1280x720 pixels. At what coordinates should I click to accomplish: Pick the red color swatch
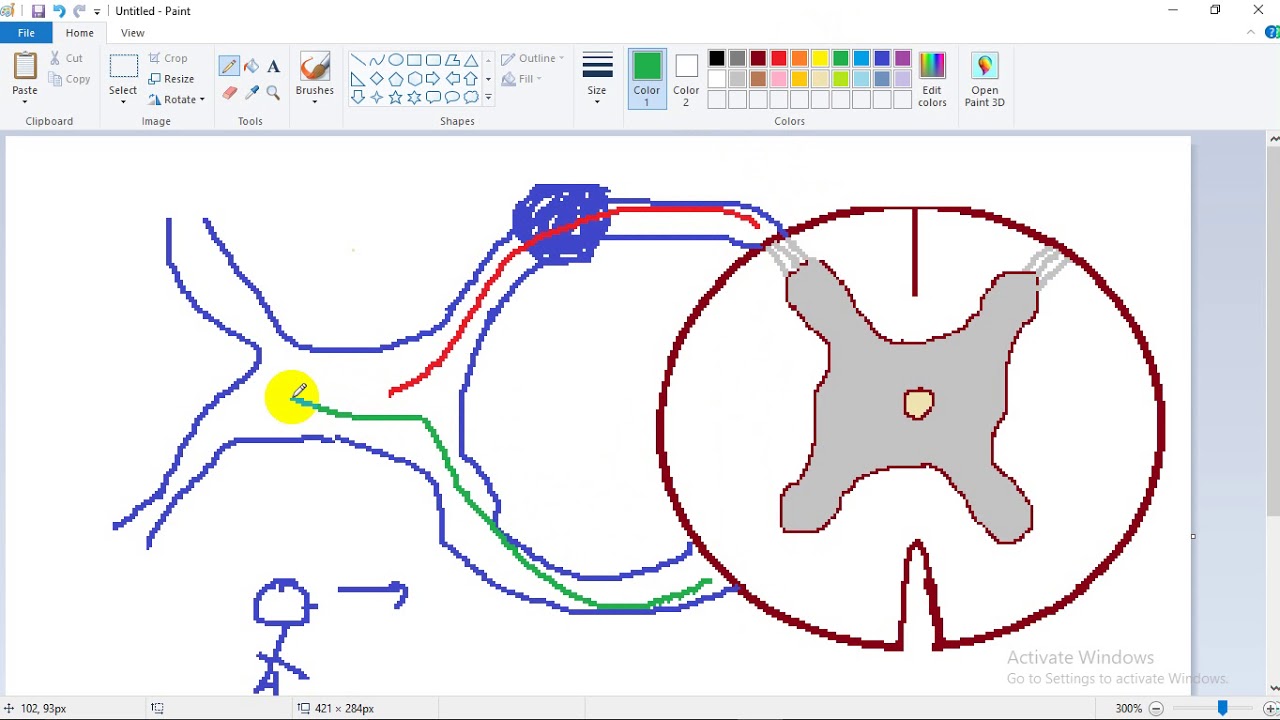(x=779, y=59)
